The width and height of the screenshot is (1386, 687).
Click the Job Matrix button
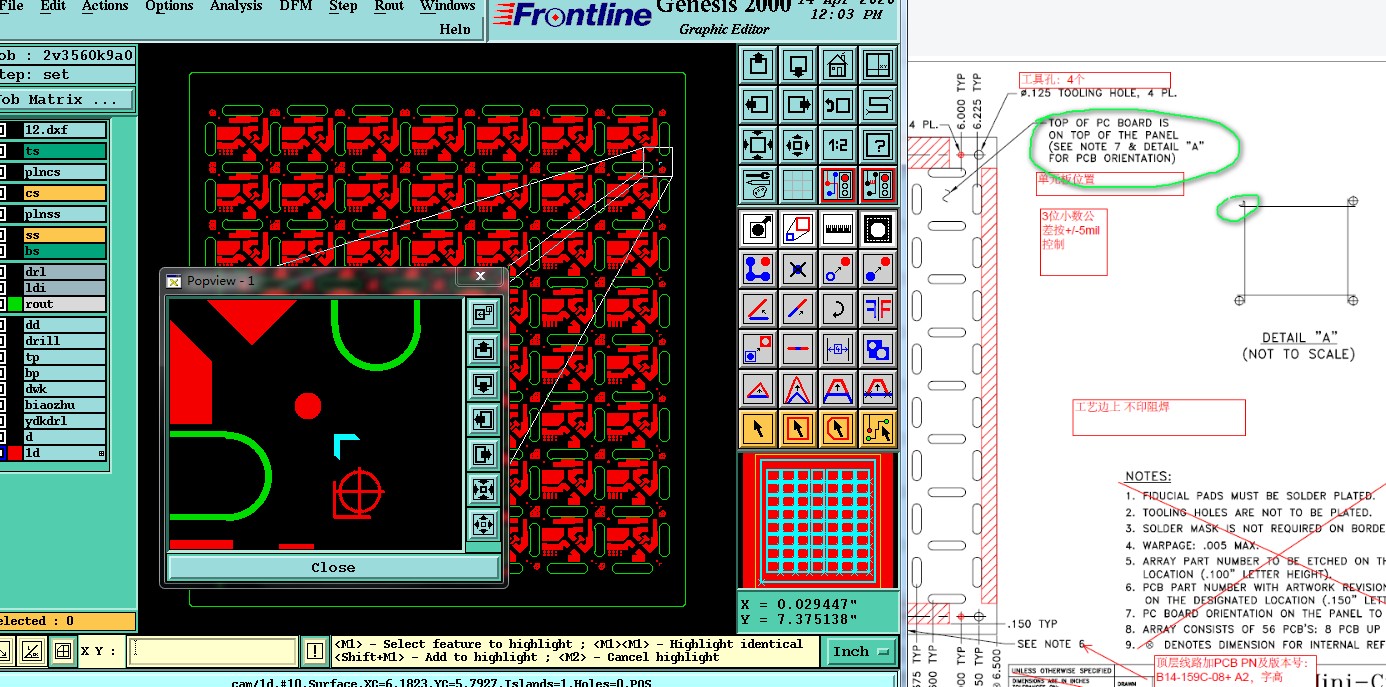[66, 100]
